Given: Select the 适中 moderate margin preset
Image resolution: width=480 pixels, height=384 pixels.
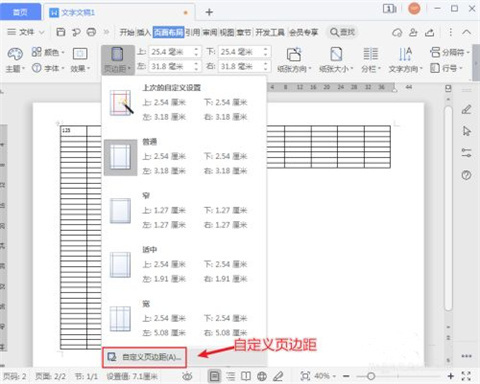Looking at the screenshot, I should click(184, 264).
